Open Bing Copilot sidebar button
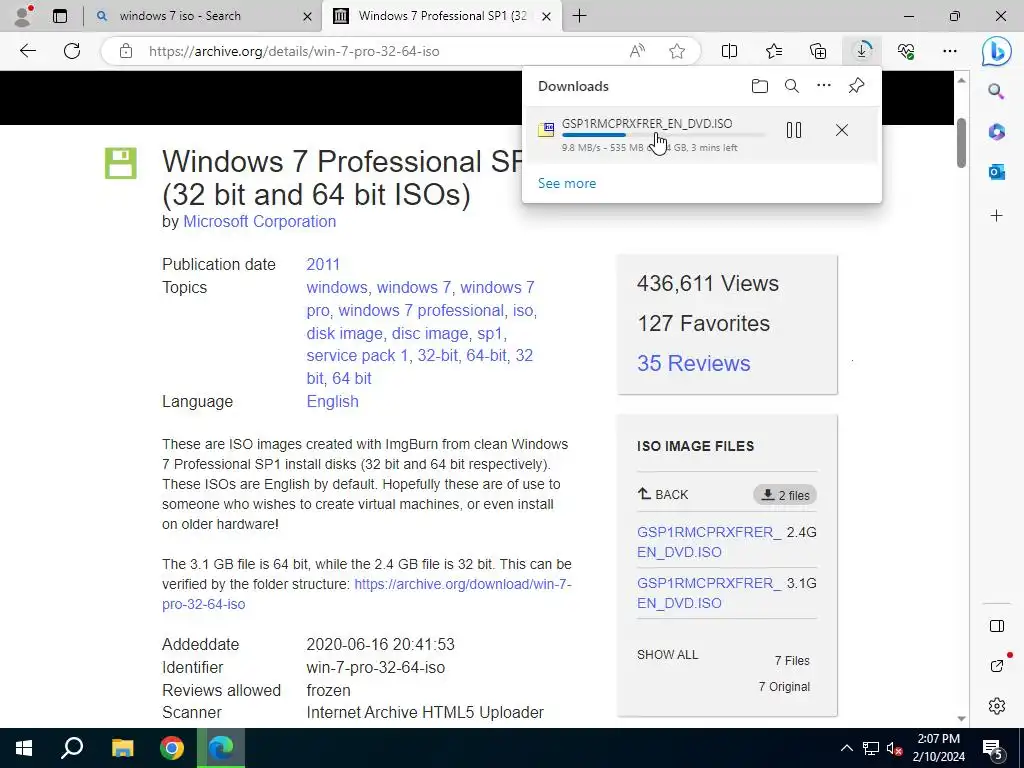Viewport: 1024px width, 768px height. (x=997, y=51)
